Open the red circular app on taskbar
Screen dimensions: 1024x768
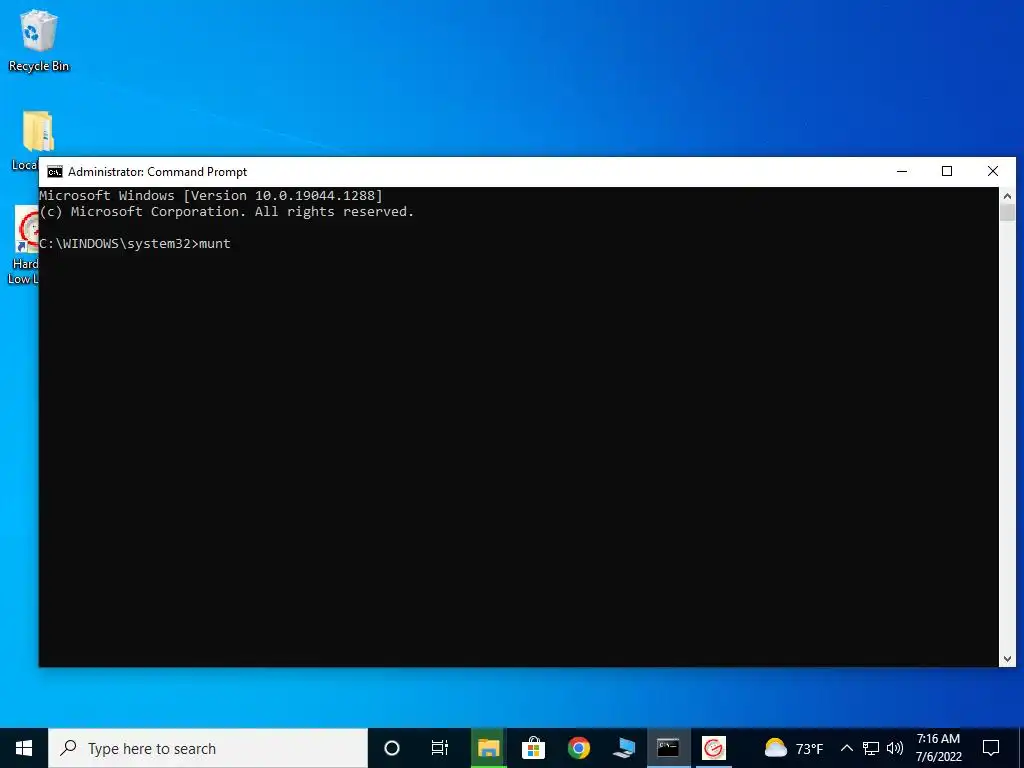click(713, 748)
